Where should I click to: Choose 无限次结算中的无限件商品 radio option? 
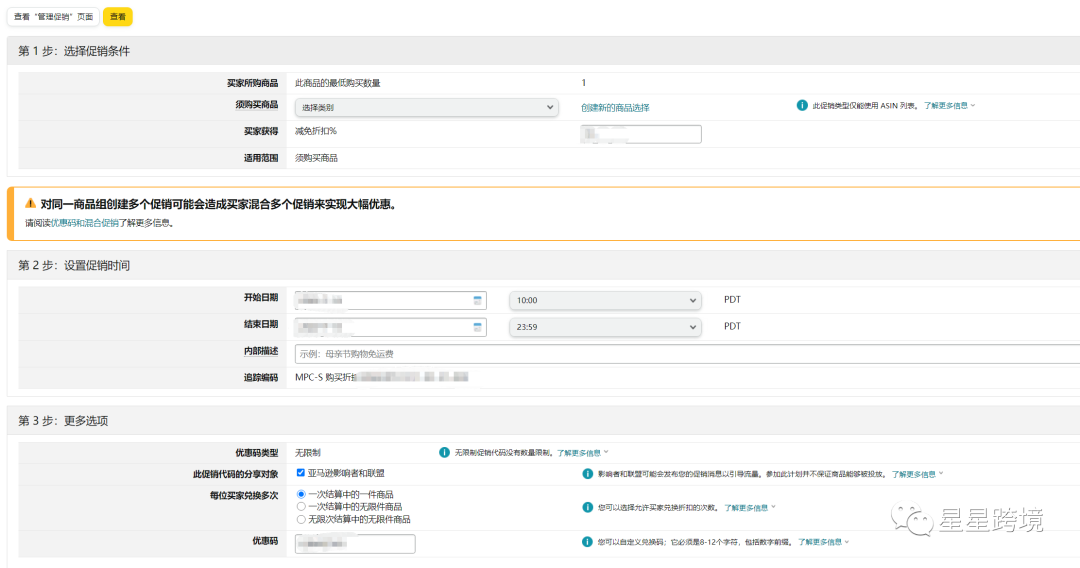[301, 520]
